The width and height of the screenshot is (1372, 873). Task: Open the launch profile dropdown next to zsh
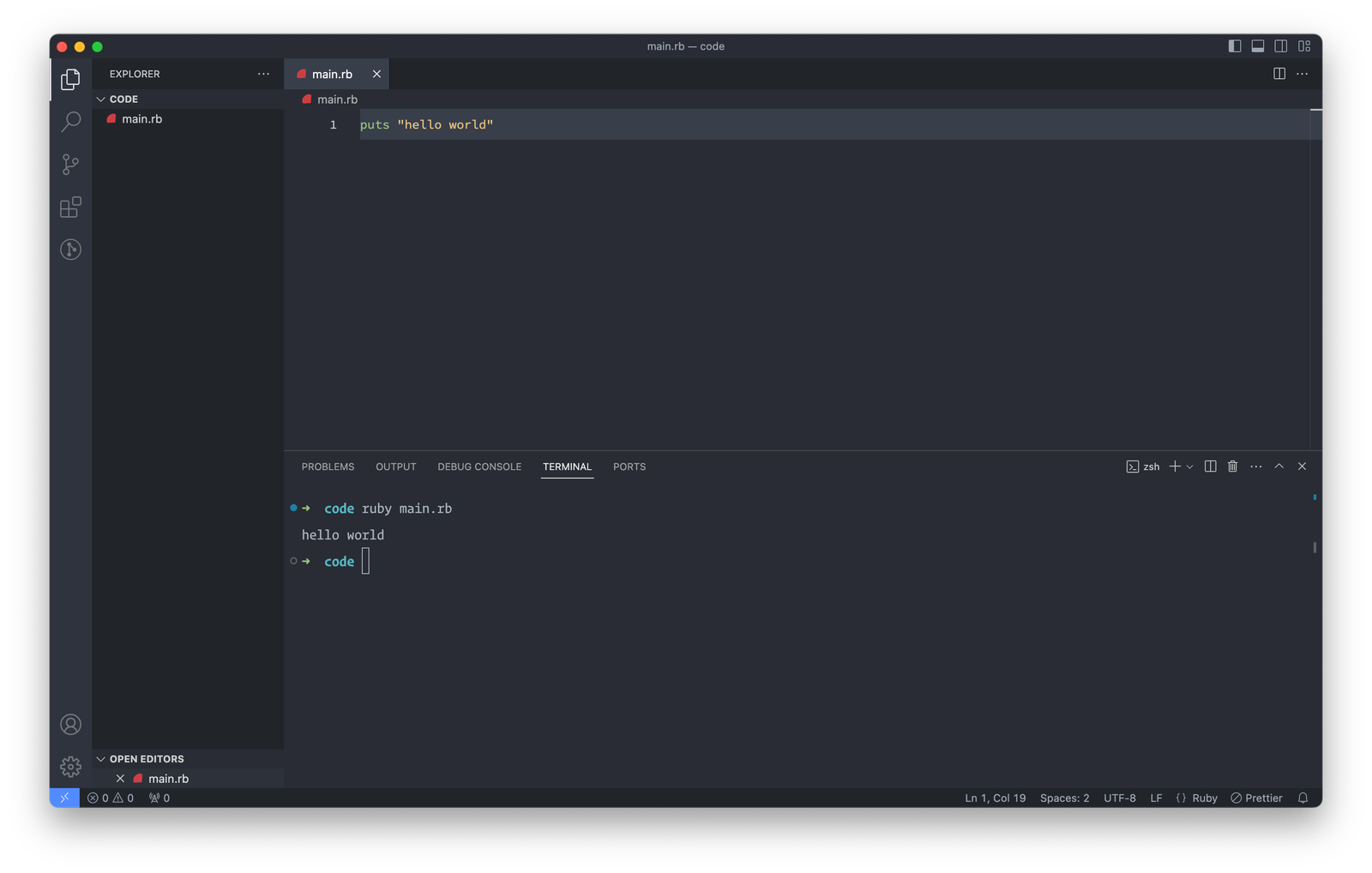(x=1188, y=467)
